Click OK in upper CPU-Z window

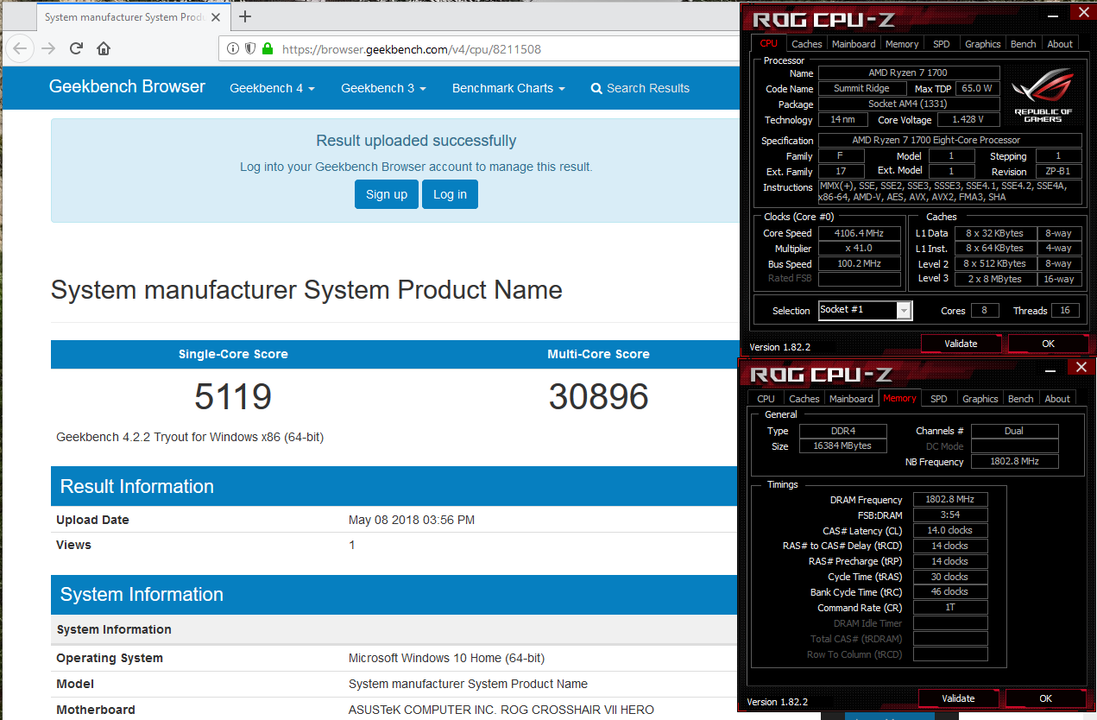coord(1047,344)
